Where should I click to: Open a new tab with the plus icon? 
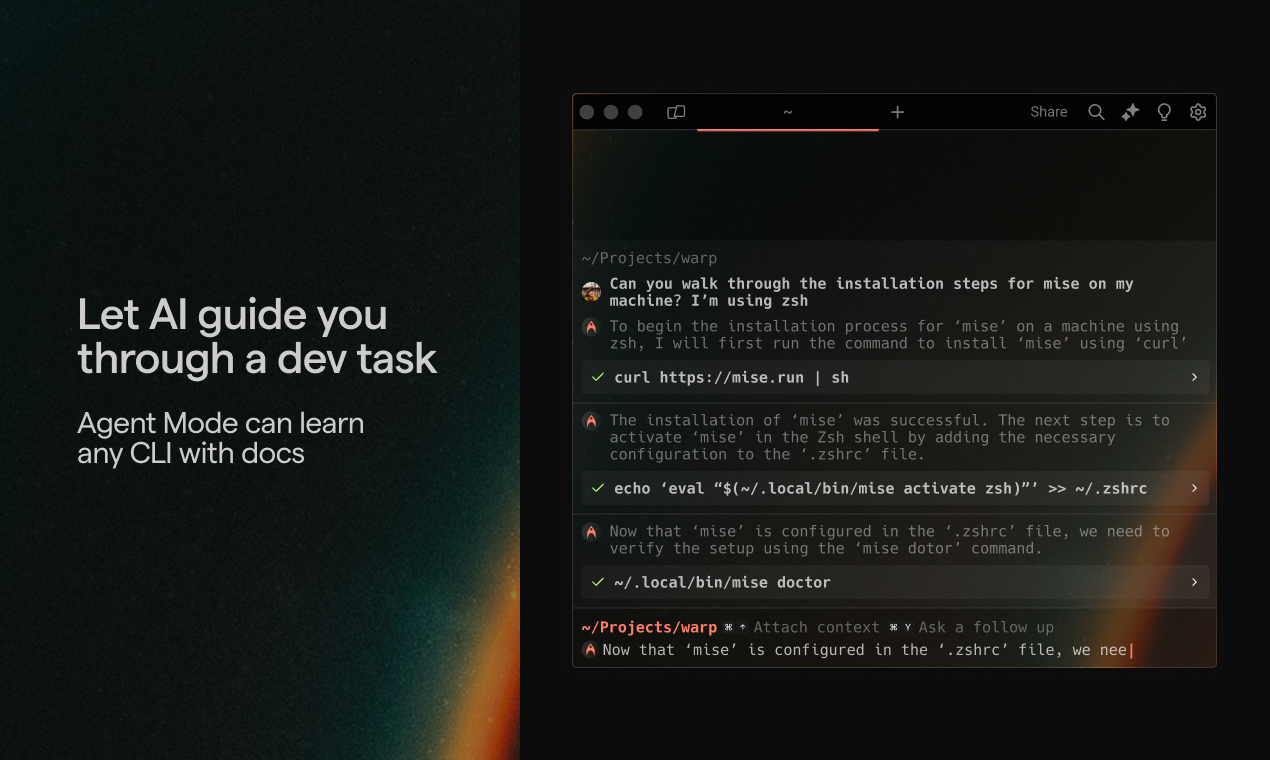point(897,112)
